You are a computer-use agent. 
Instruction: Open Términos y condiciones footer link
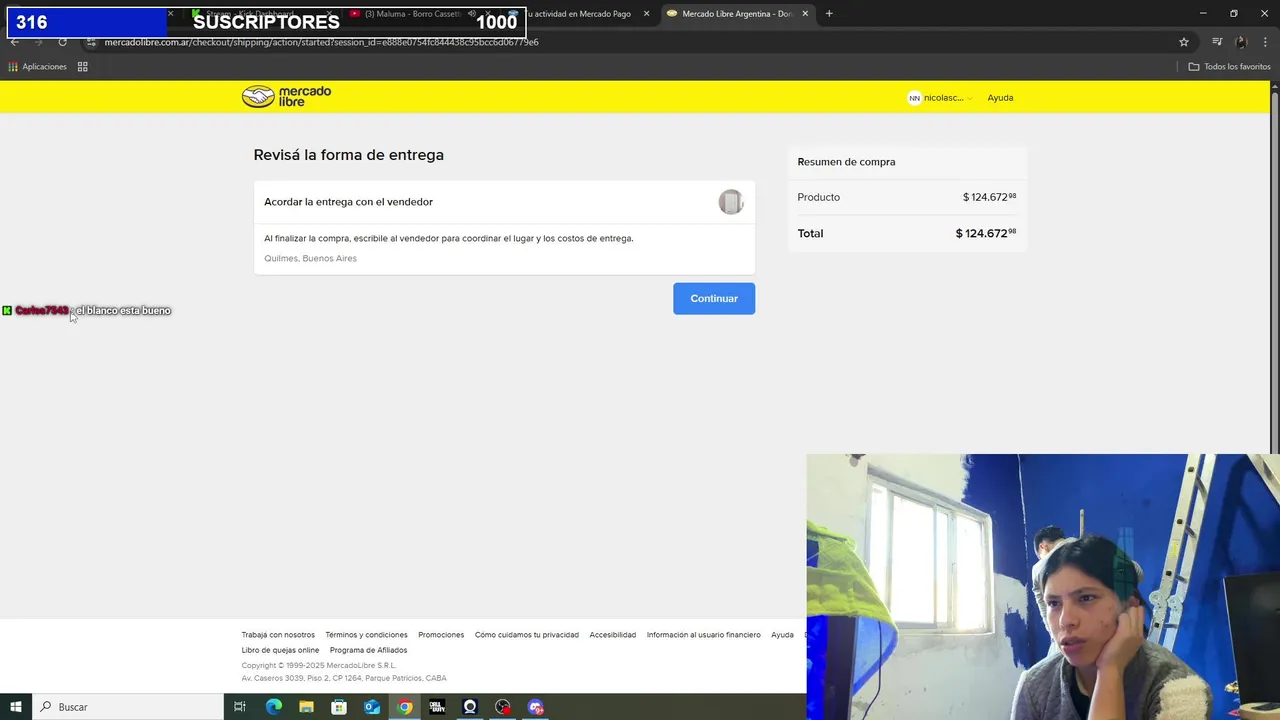click(366, 635)
